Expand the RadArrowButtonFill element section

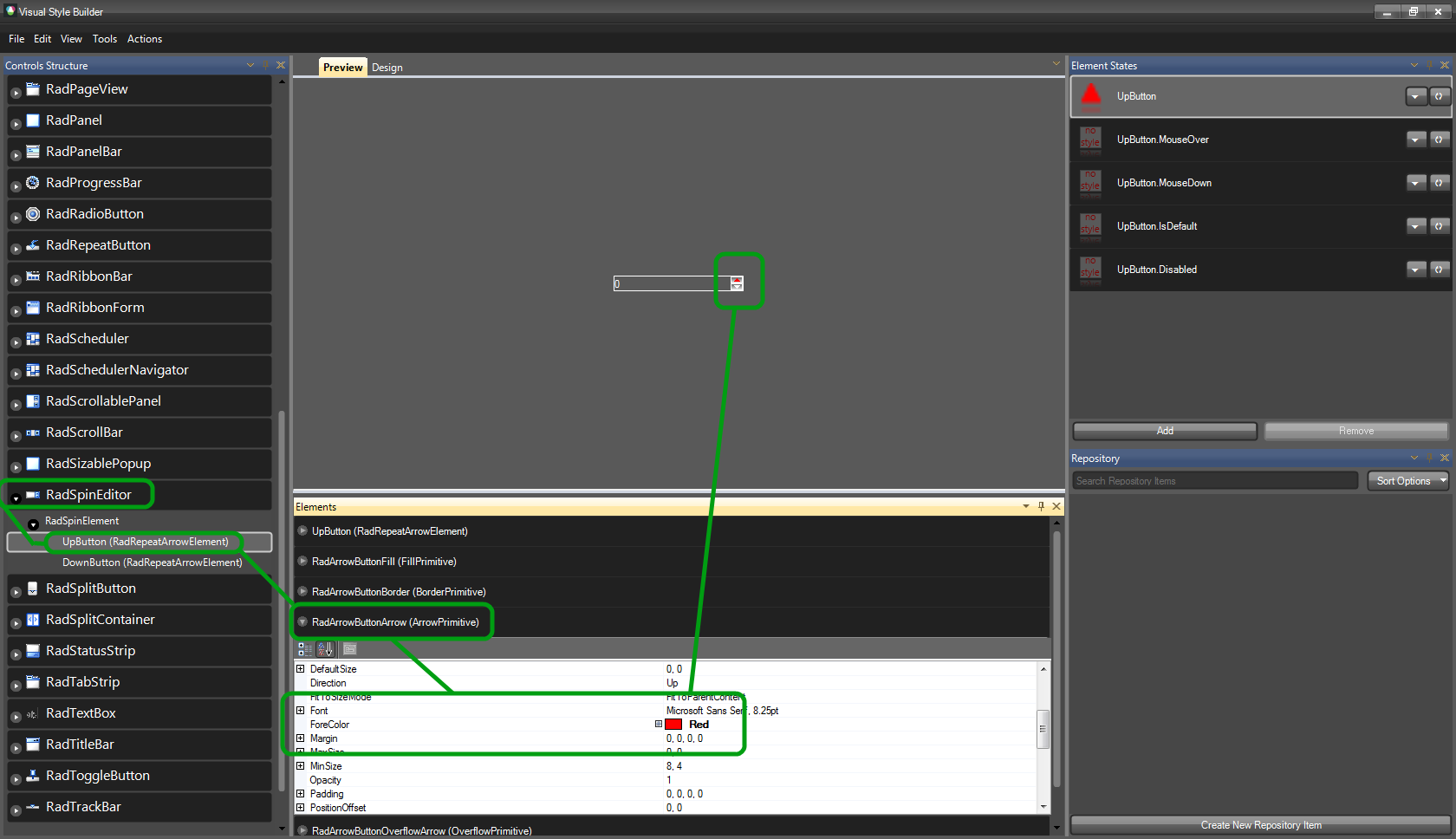[302, 561]
